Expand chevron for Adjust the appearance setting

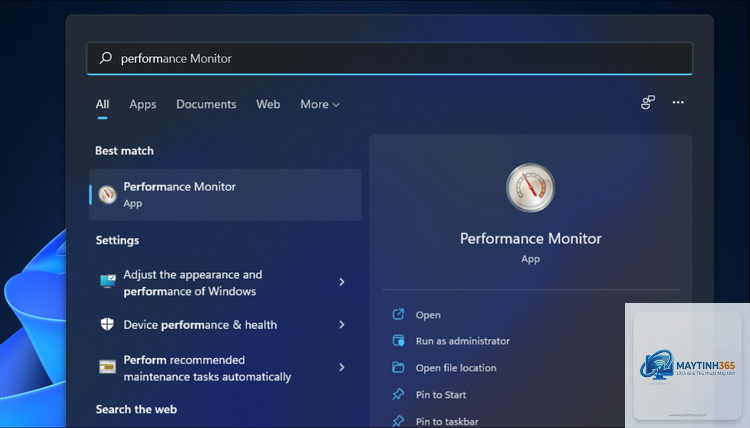(x=342, y=282)
